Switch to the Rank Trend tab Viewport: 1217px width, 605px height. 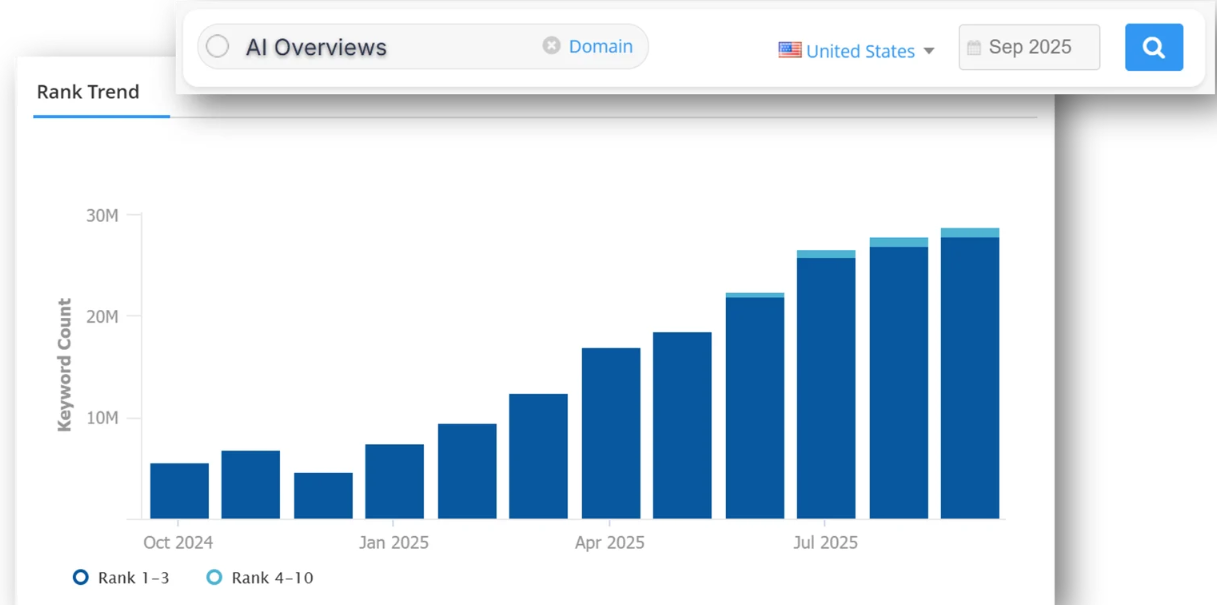pyautogui.click(x=88, y=92)
